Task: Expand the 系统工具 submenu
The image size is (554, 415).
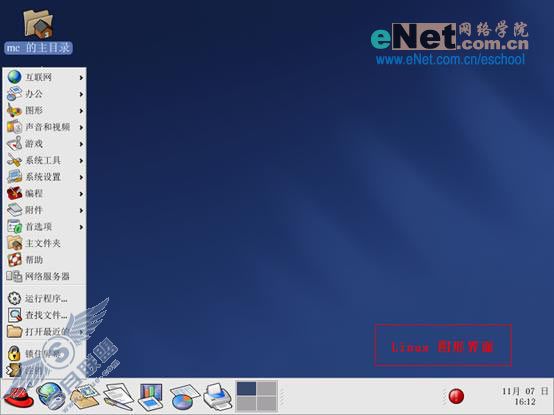Action: [x=45, y=160]
